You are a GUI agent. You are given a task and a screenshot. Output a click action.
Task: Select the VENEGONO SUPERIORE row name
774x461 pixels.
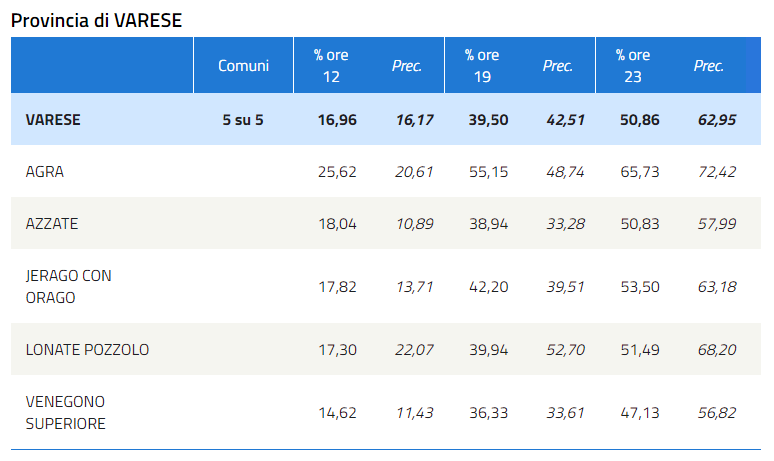tap(66, 412)
